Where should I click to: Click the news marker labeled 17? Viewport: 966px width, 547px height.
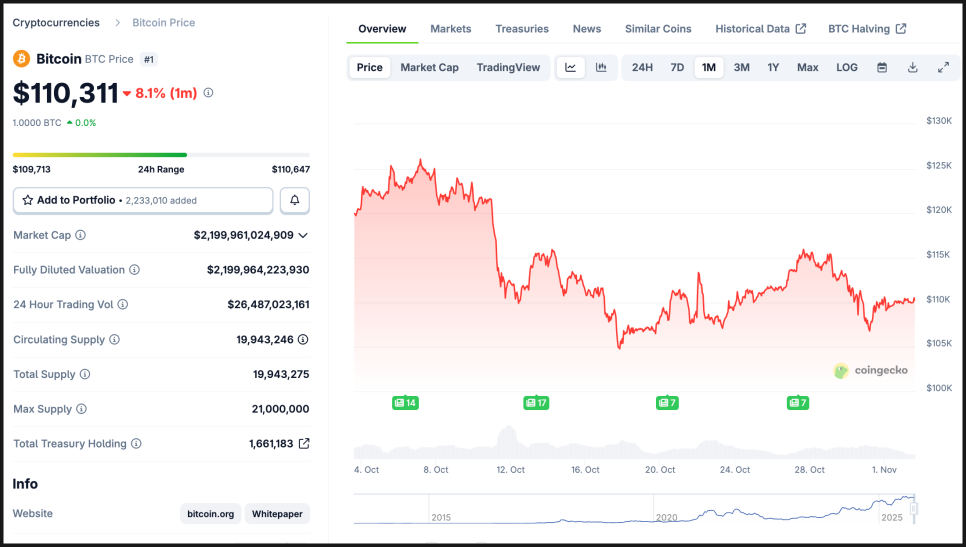click(x=536, y=403)
